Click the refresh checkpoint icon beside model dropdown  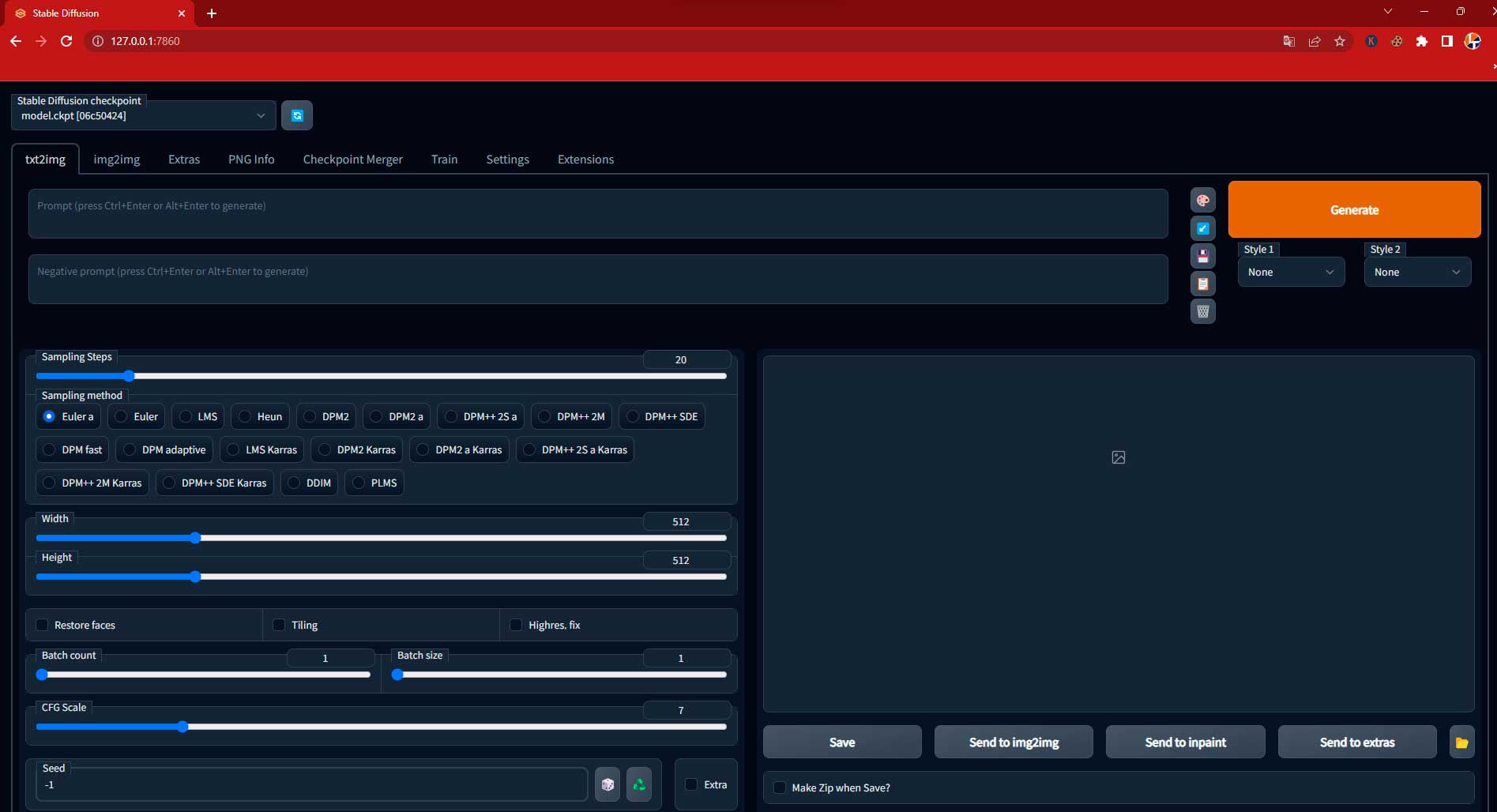click(296, 115)
